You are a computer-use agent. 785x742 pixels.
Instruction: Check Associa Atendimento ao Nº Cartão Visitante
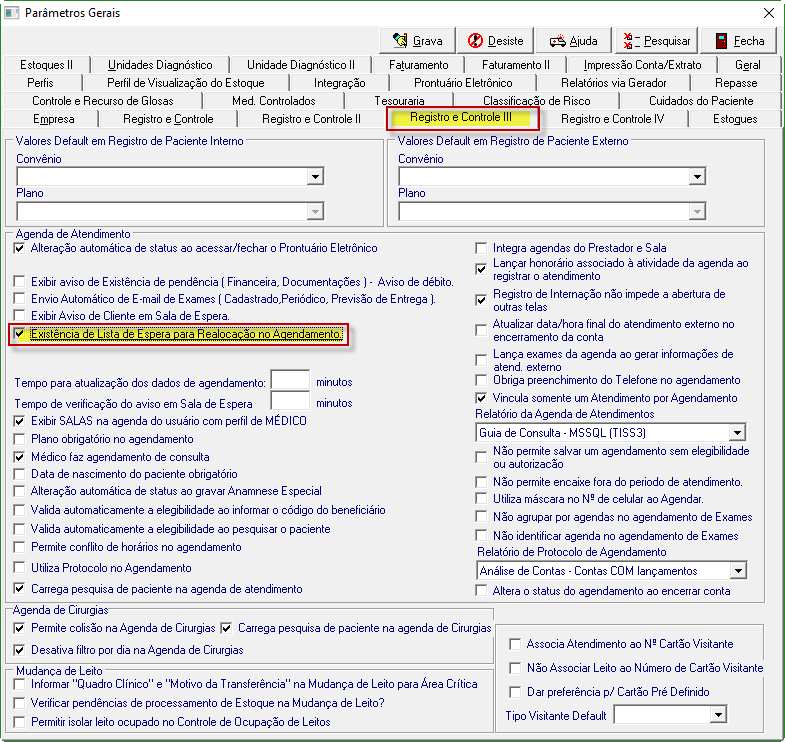pyautogui.click(x=515, y=644)
